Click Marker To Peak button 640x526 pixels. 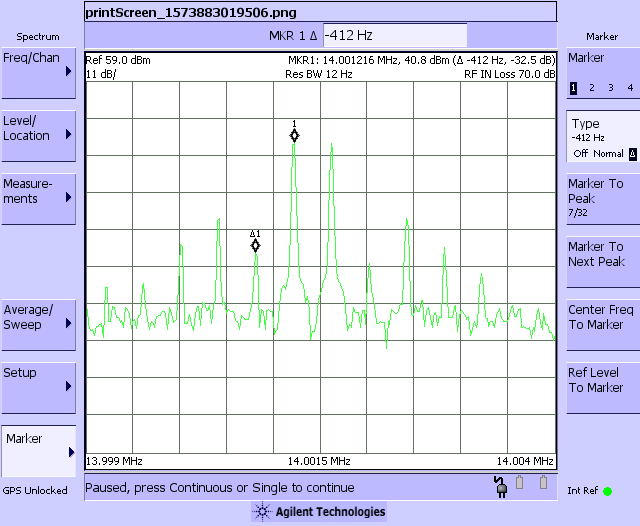[x=603, y=199]
